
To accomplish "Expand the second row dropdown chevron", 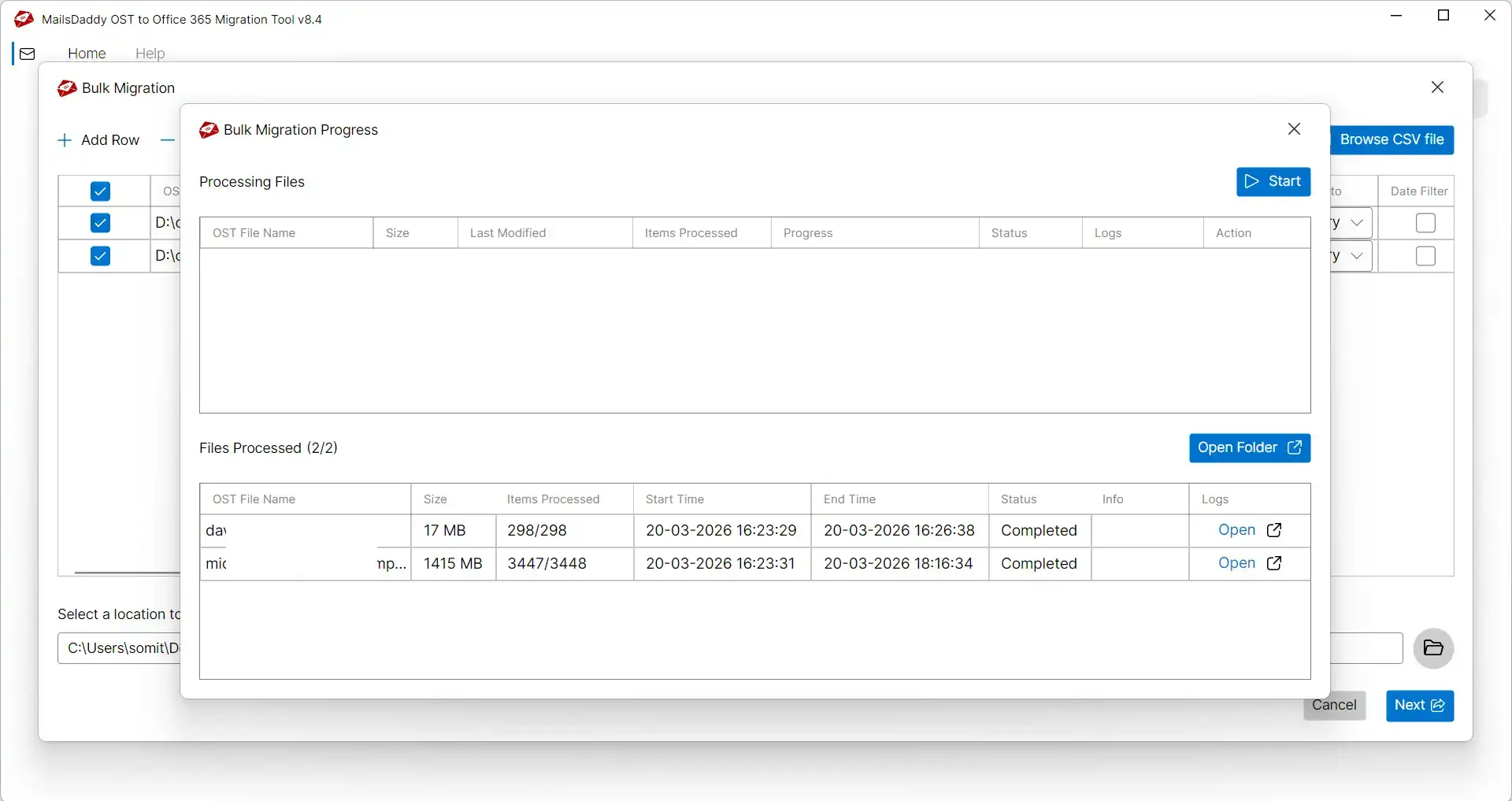I will click(x=1357, y=256).
